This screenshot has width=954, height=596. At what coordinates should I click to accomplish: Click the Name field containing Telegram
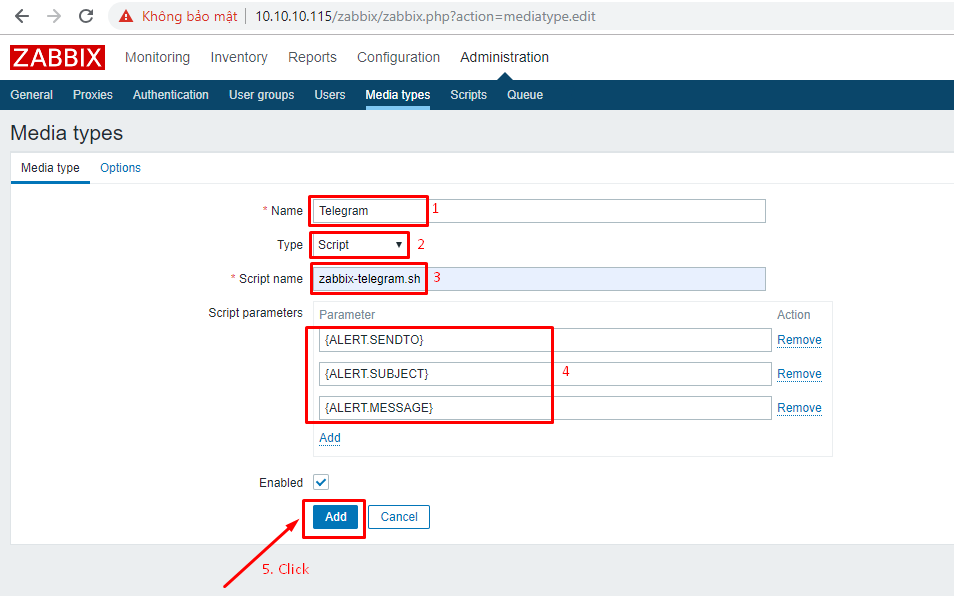tap(539, 211)
